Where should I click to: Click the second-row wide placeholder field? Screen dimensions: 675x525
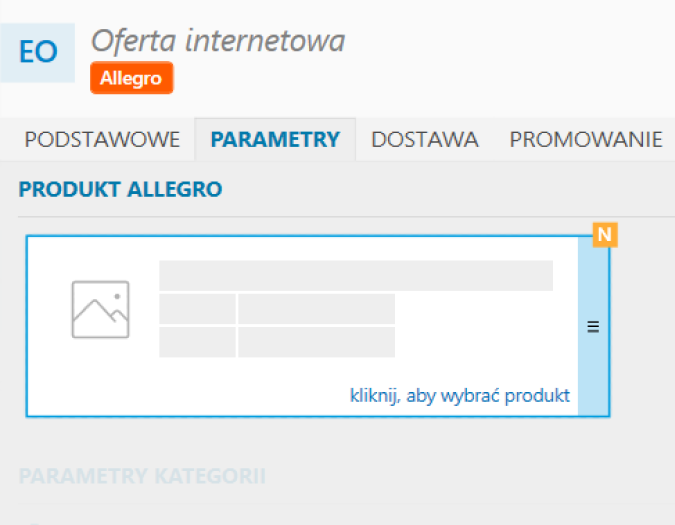point(316,309)
